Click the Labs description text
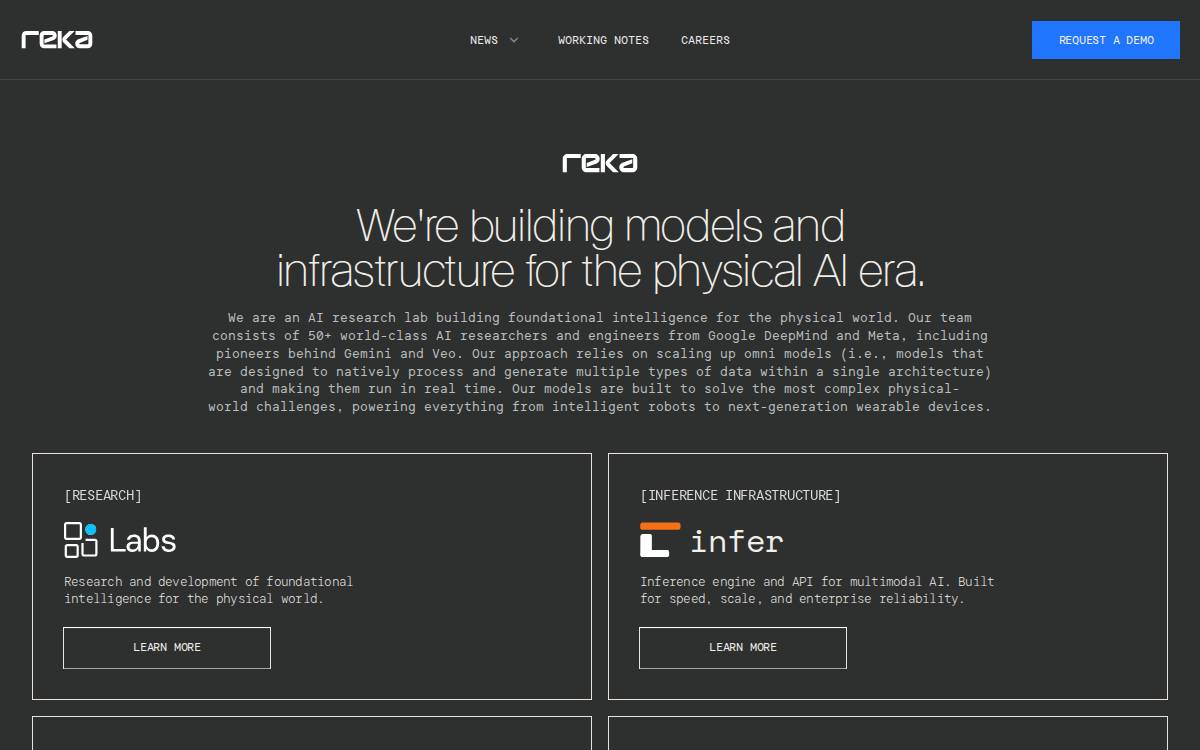Screen dimensions: 1200x750 tap(208, 590)
